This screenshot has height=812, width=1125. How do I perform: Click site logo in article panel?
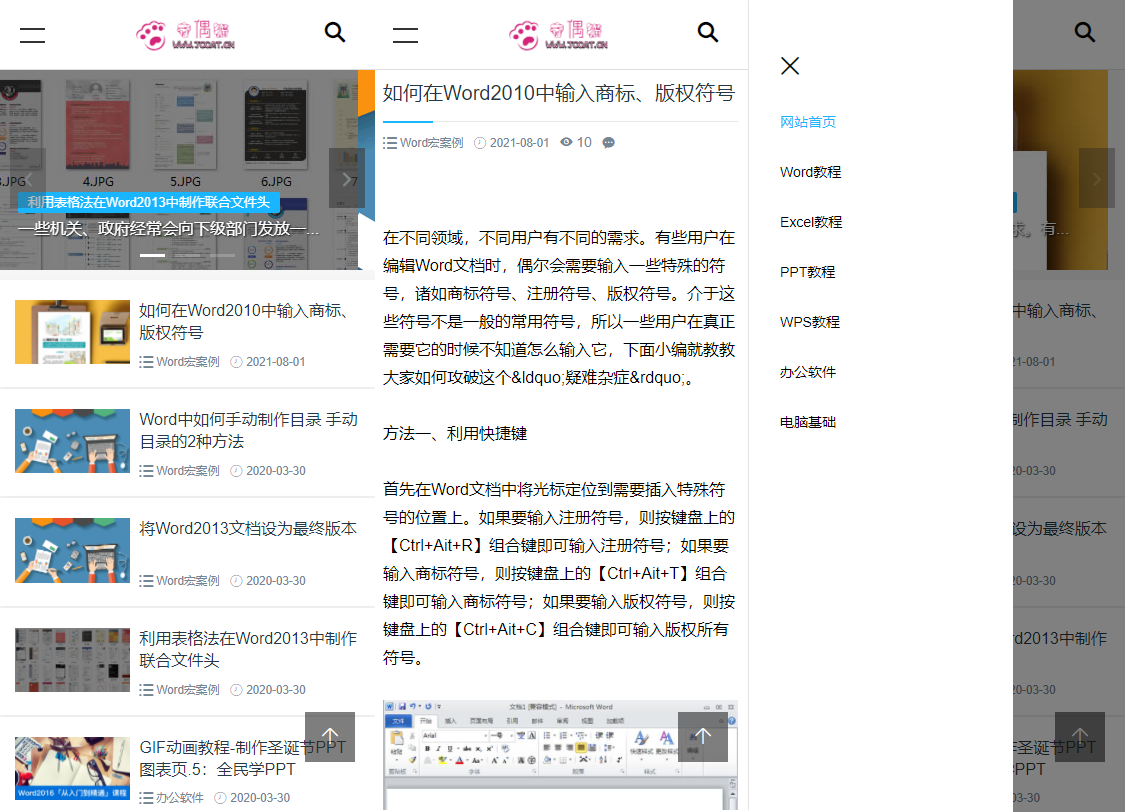(558, 34)
